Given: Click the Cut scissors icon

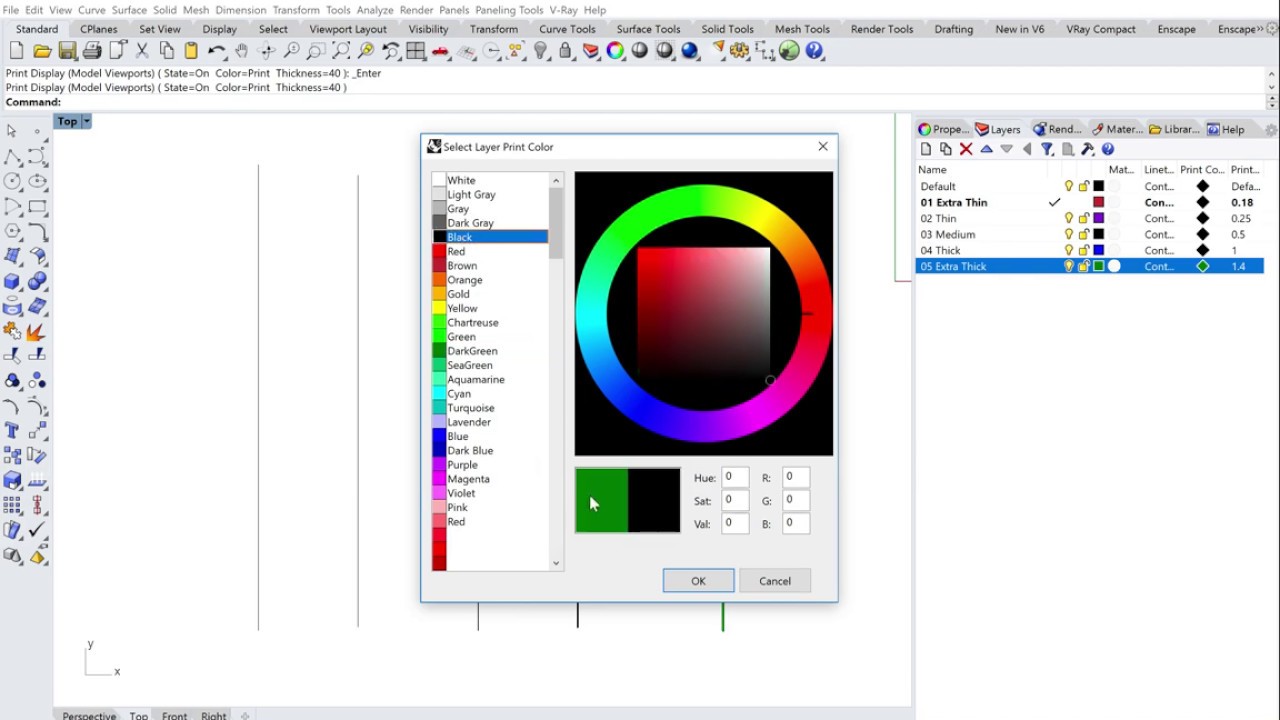Looking at the screenshot, I should point(142,51).
